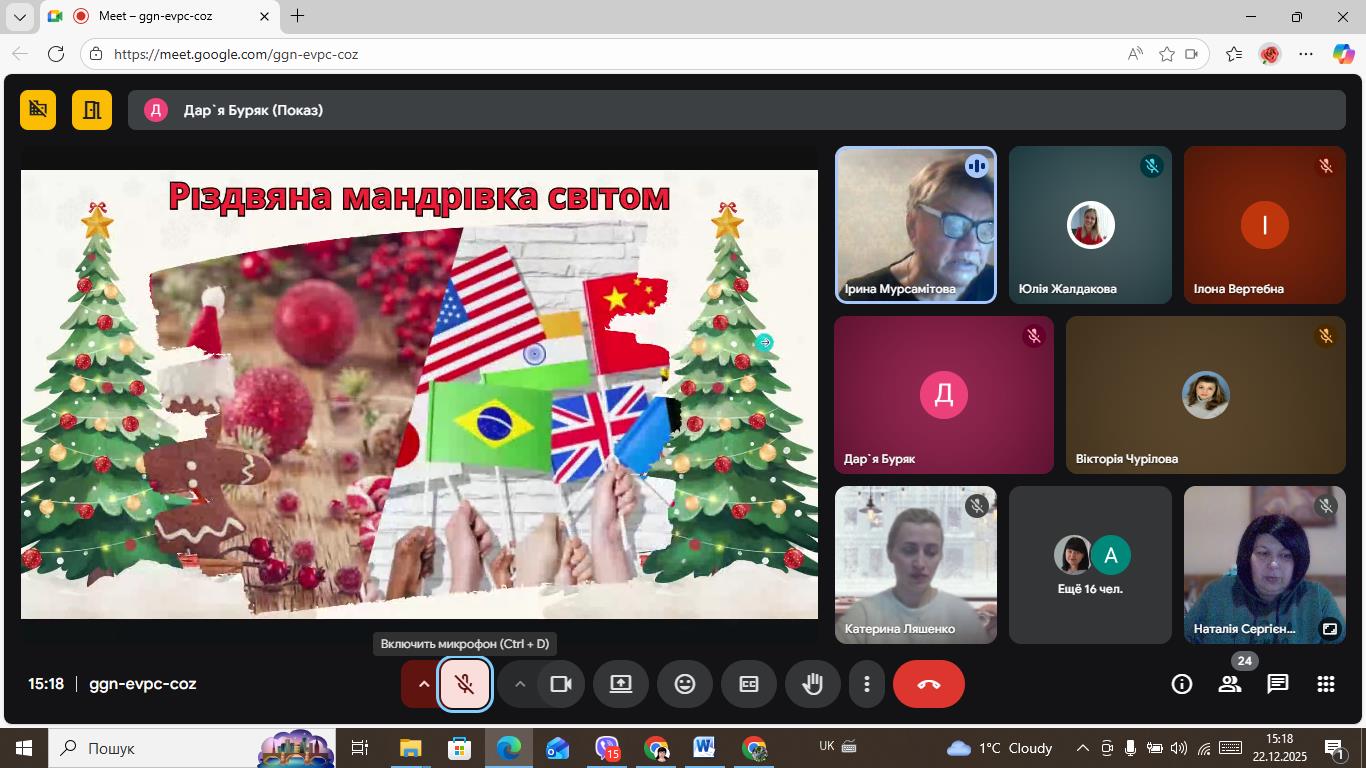The height and width of the screenshot is (768, 1366).
Task: Toggle closed captions button
Action: point(749,684)
